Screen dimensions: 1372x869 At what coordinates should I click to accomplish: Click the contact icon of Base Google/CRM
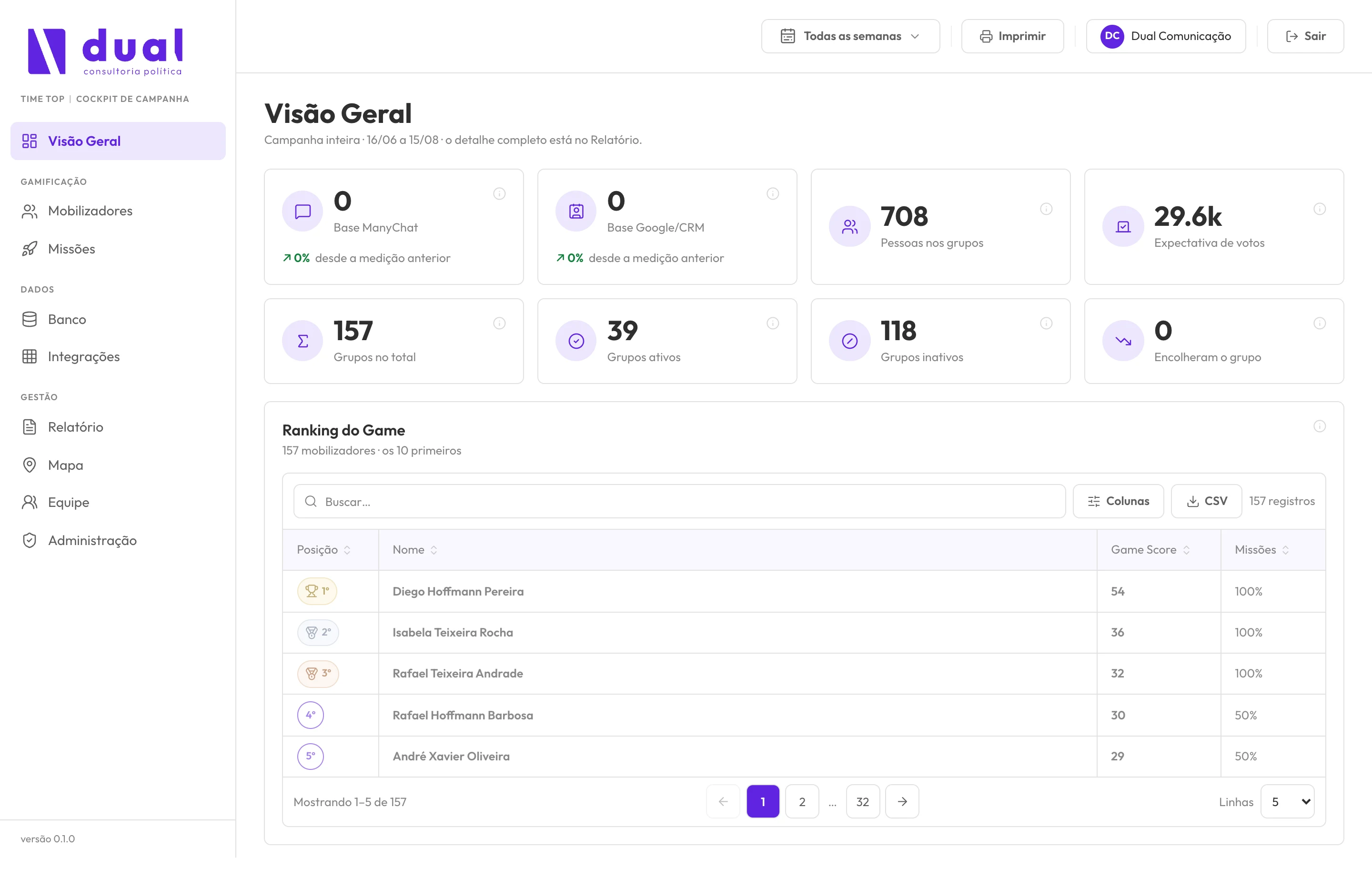[x=576, y=212]
